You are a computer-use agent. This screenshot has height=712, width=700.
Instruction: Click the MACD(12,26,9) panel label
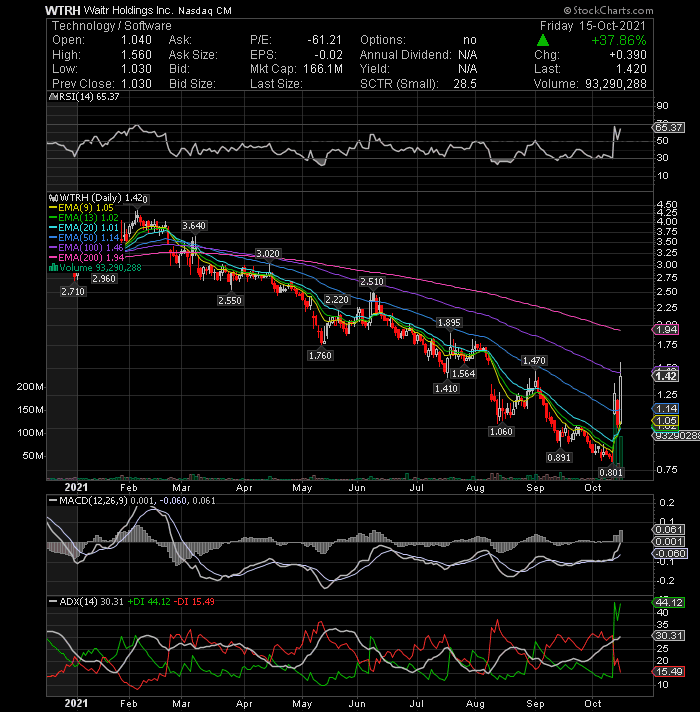pyautogui.click(x=94, y=500)
